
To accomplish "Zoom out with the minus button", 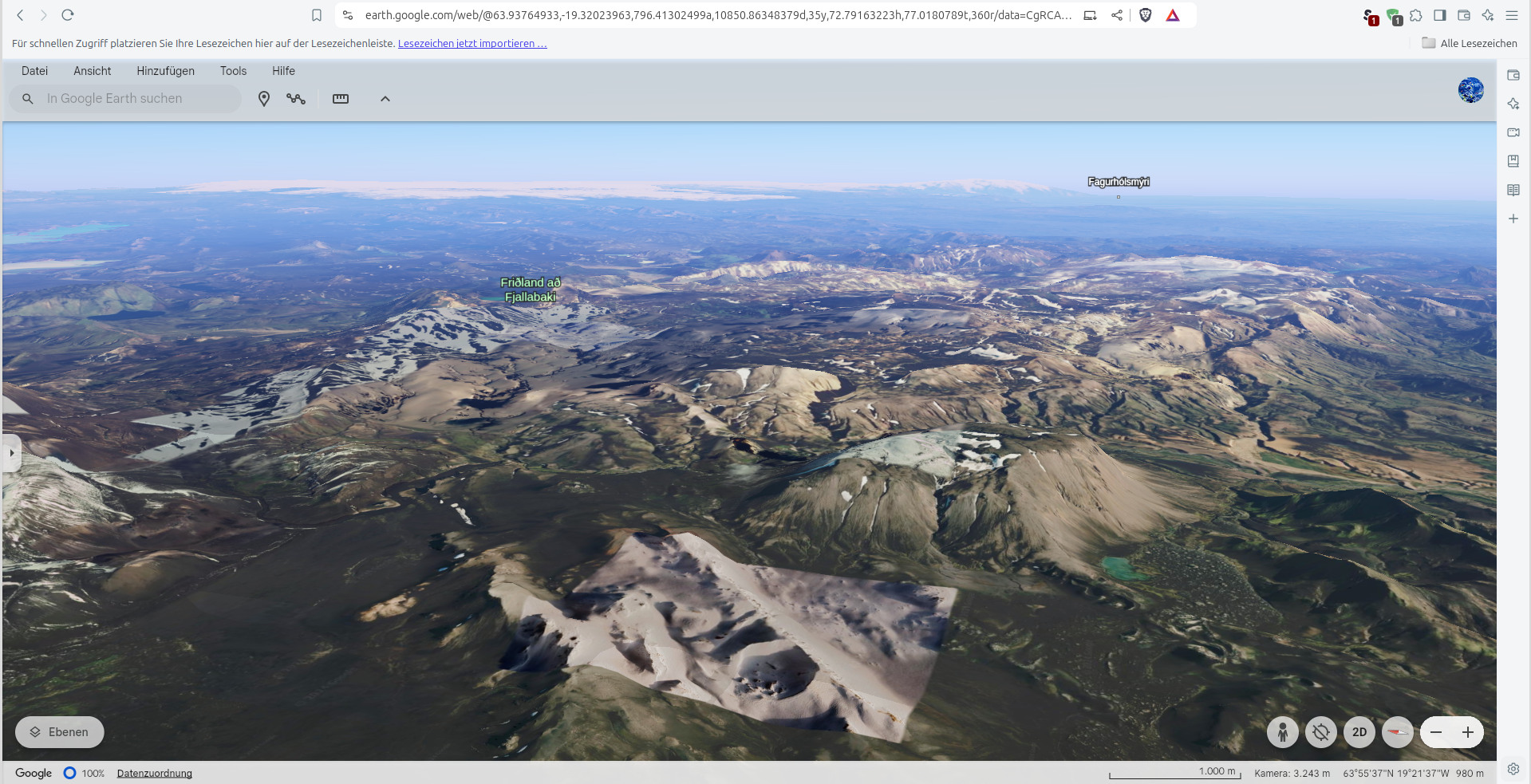I will [x=1436, y=732].
